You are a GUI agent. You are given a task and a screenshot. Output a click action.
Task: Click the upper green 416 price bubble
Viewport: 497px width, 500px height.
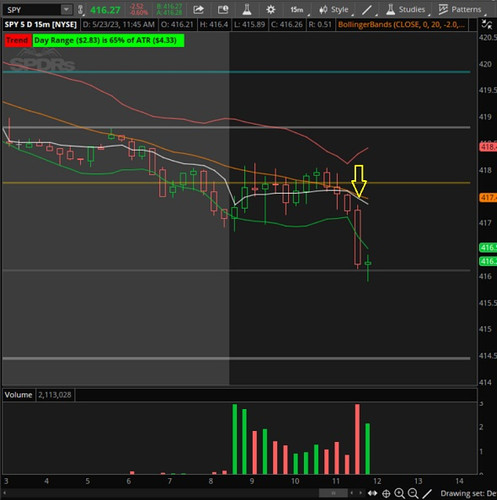point(488,247)
